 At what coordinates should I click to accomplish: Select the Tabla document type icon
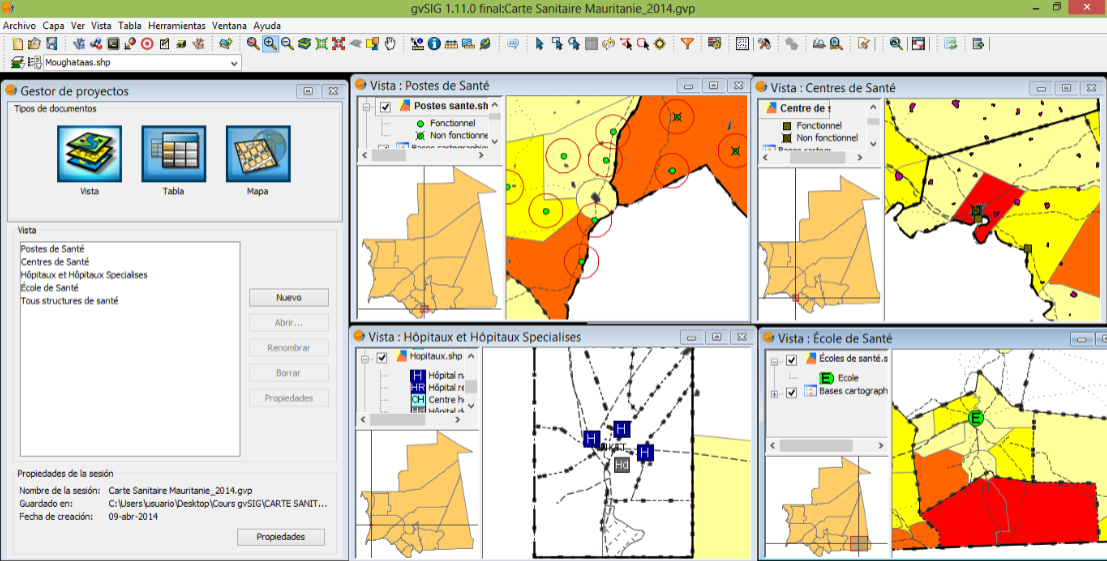173,154
